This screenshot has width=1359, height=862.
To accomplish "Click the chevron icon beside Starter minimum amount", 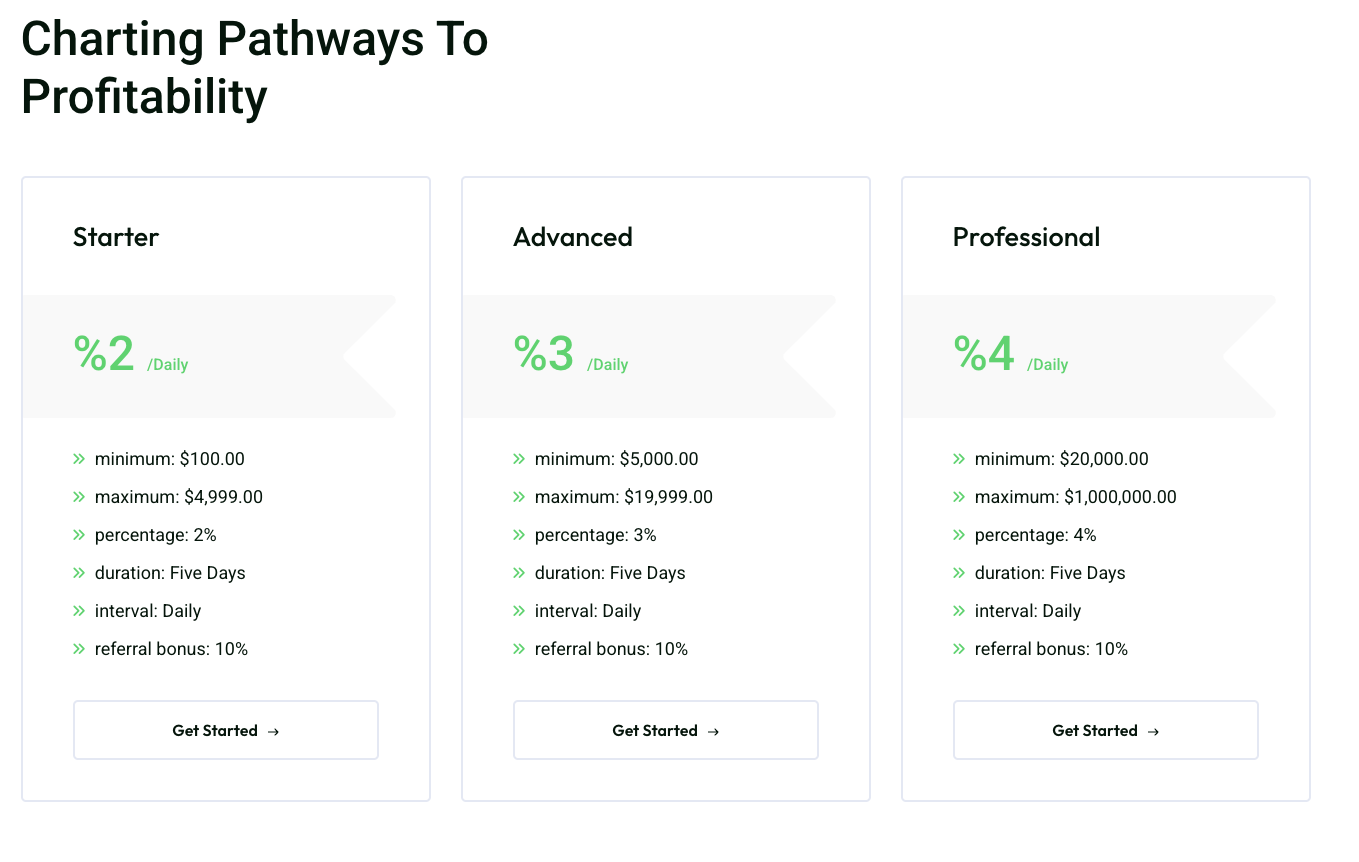I will [x=79, y=458].
